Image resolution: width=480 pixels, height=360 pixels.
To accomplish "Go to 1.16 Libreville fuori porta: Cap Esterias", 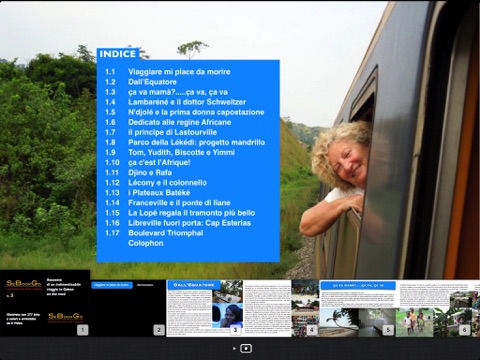I will (x=178, y=223).
